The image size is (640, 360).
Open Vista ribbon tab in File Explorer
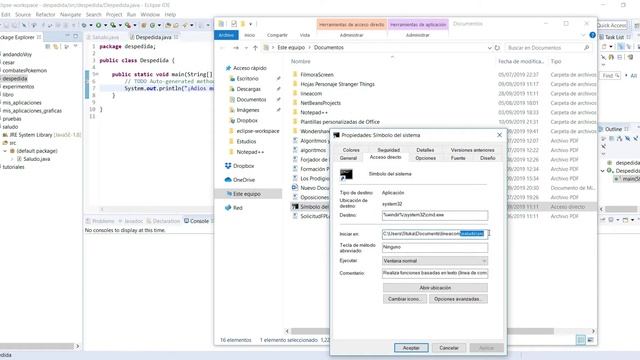(x=305, y=35)
